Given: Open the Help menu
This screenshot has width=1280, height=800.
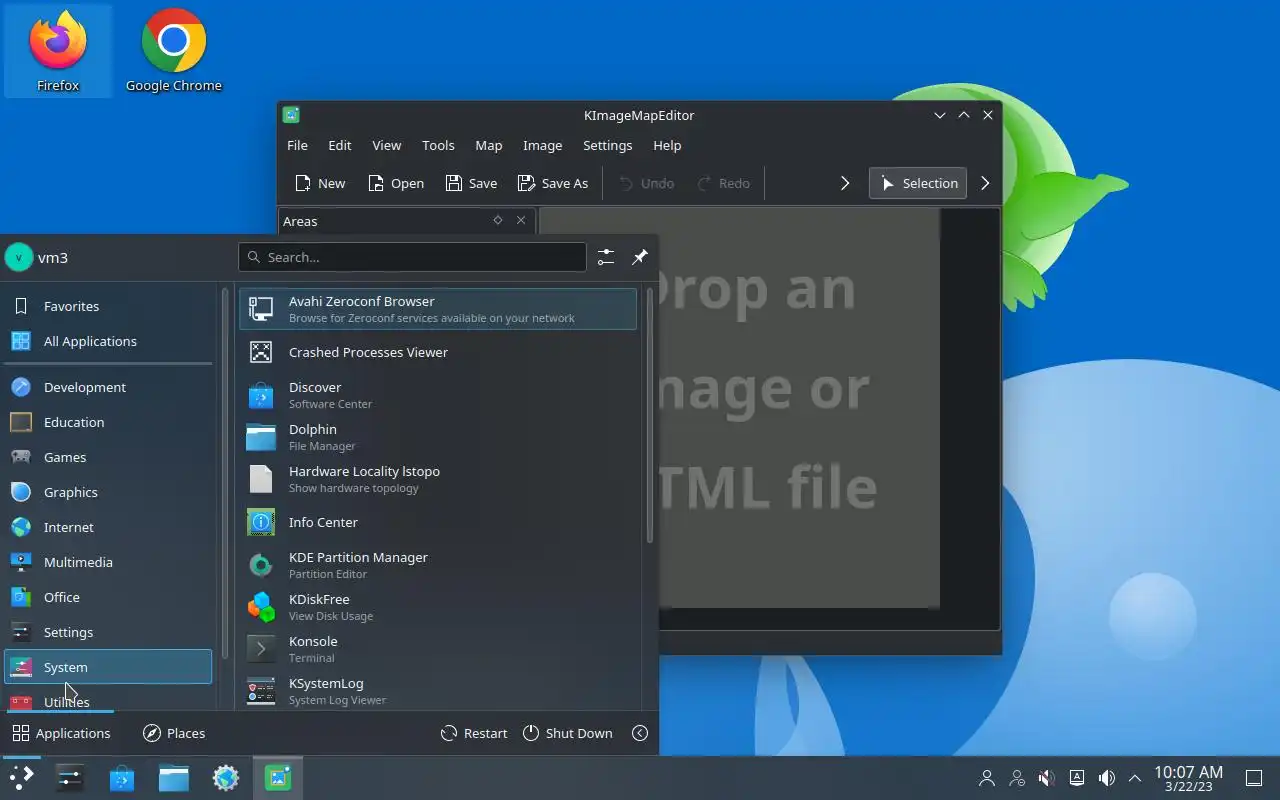Looking at the screenshot, I should click(667, 145).
